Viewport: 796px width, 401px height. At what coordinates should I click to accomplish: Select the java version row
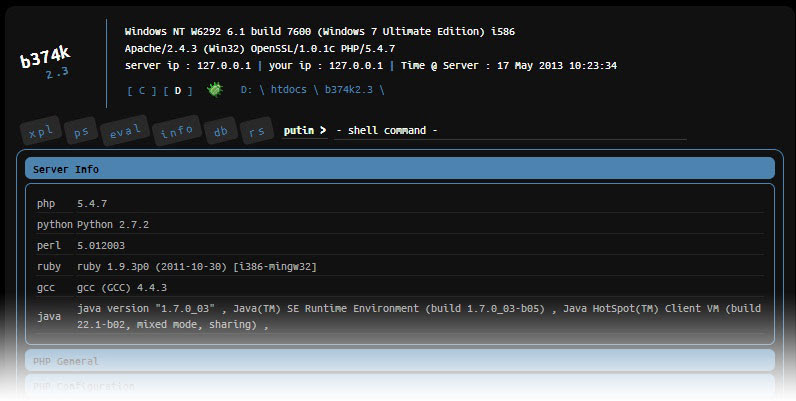[400, 316]
